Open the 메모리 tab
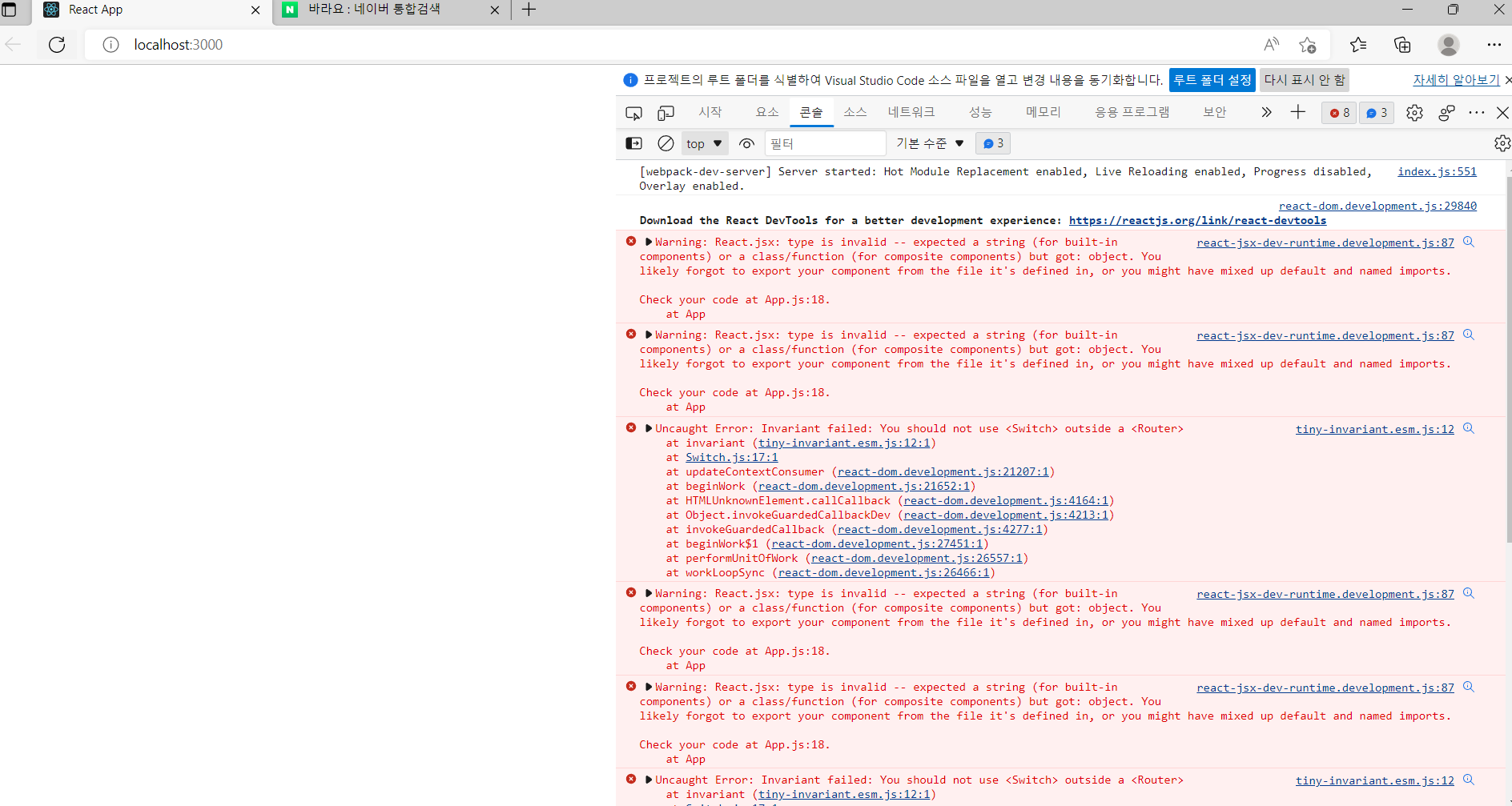Viewport: 1512px width, 806px height. point(1044,112)
